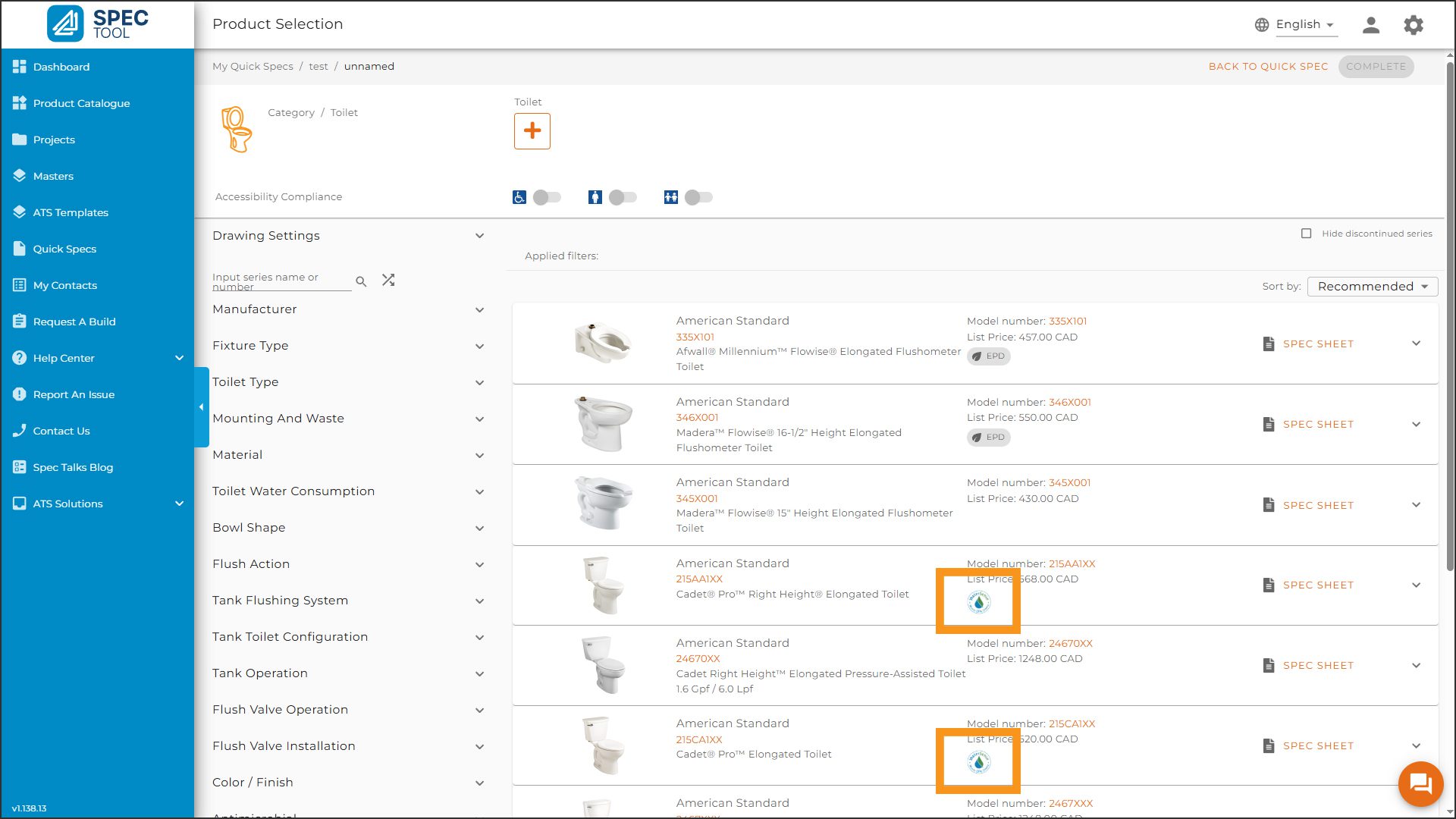This screenshot has width=1456, height=819.
Task: Toggle the family restroom compliance switch
Action: pyautogui.click(x=698, y=197)
